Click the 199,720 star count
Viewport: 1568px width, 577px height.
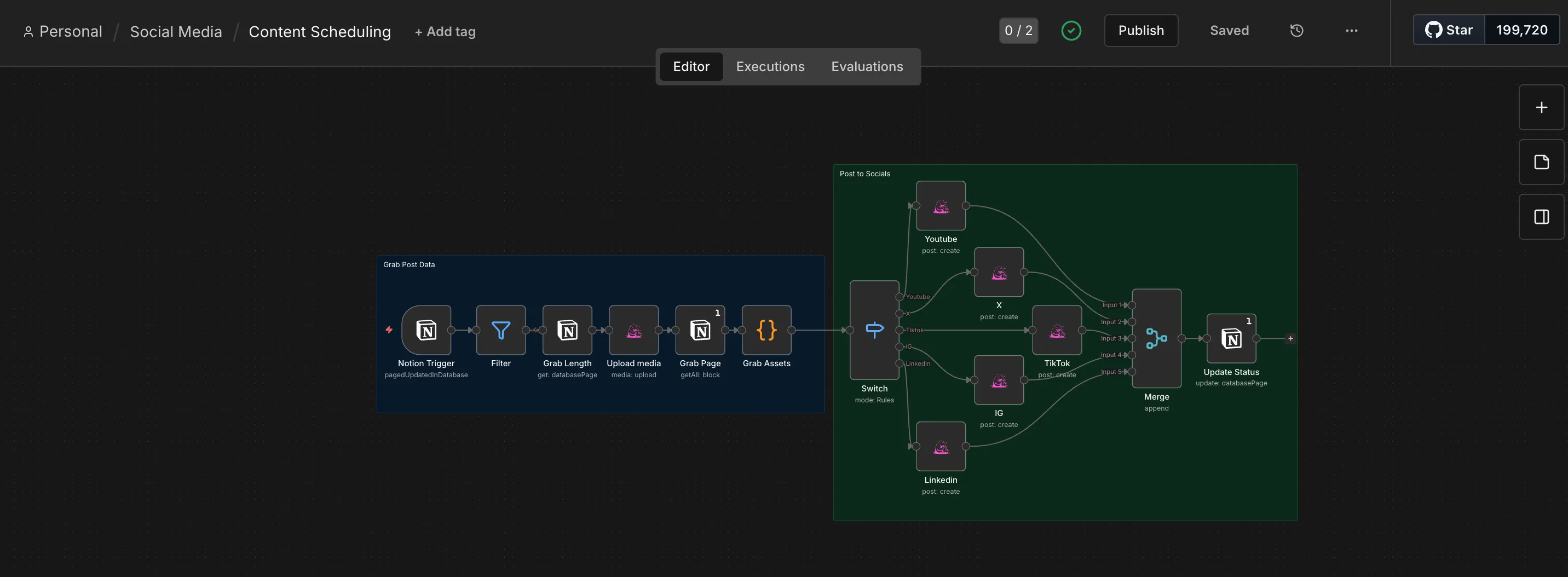pos(1522,30)
